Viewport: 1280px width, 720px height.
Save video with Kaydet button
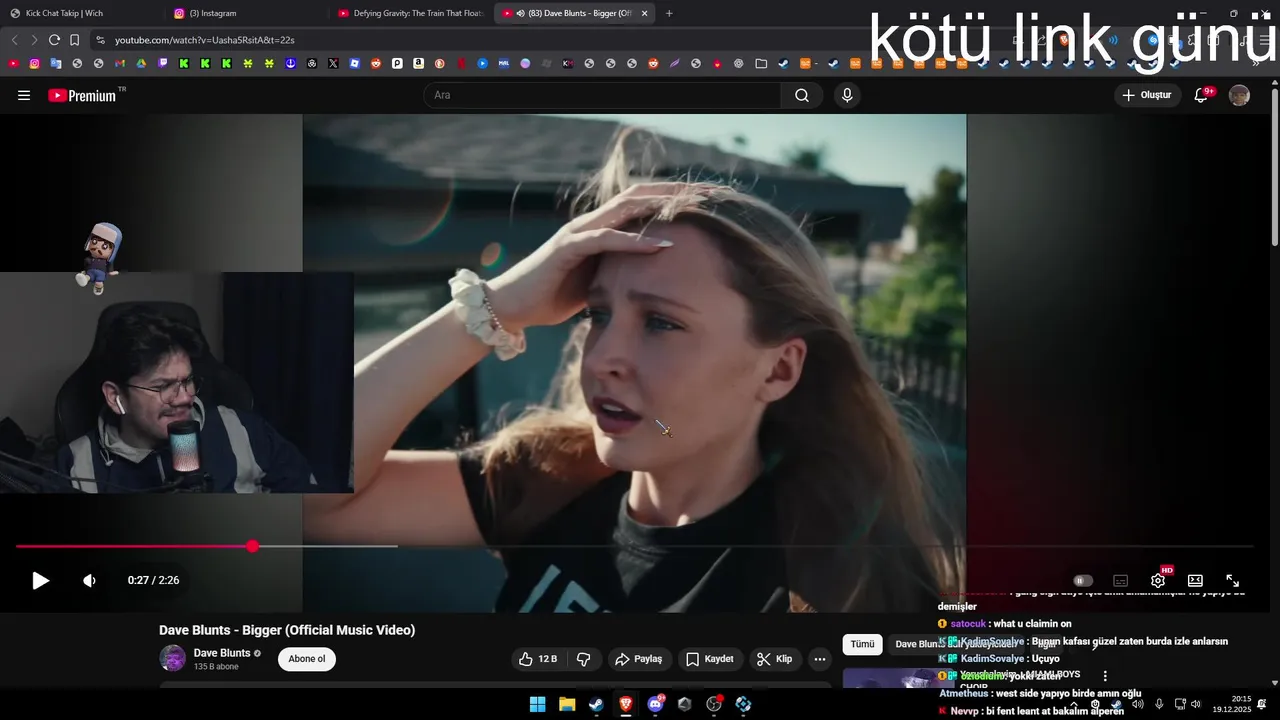[710, 659]
